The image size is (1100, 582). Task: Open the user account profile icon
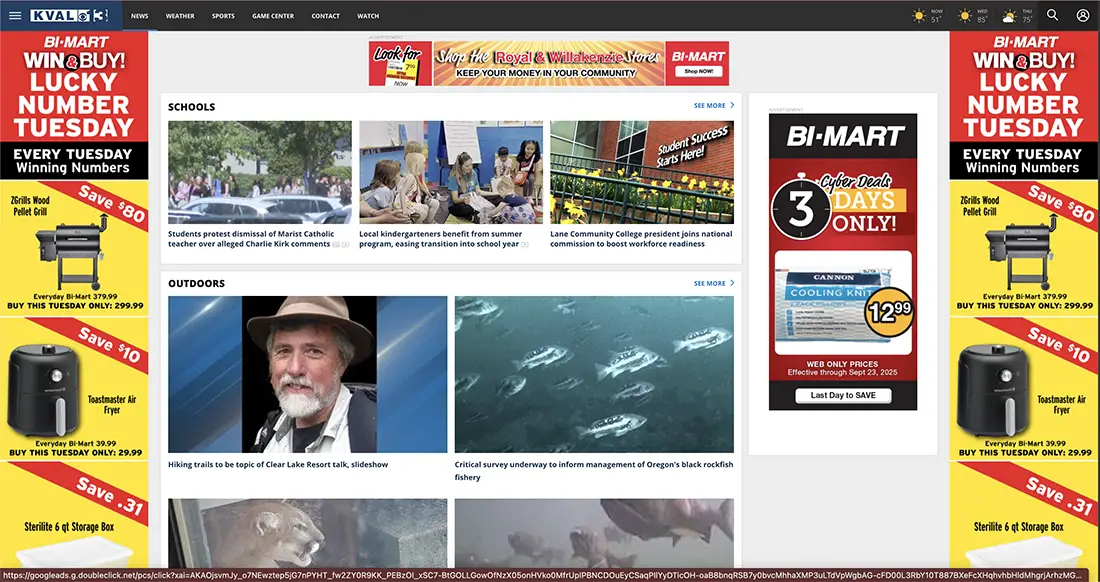1083,15
